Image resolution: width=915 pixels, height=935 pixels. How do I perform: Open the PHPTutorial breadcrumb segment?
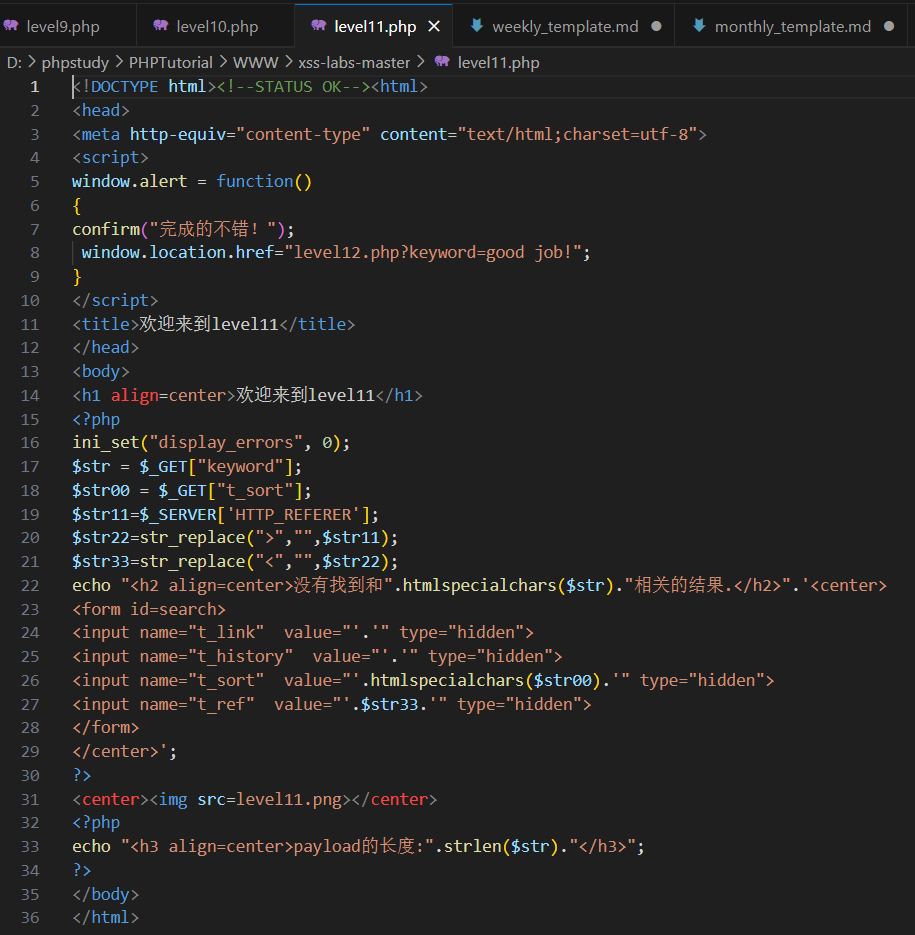tap(171, 63)
